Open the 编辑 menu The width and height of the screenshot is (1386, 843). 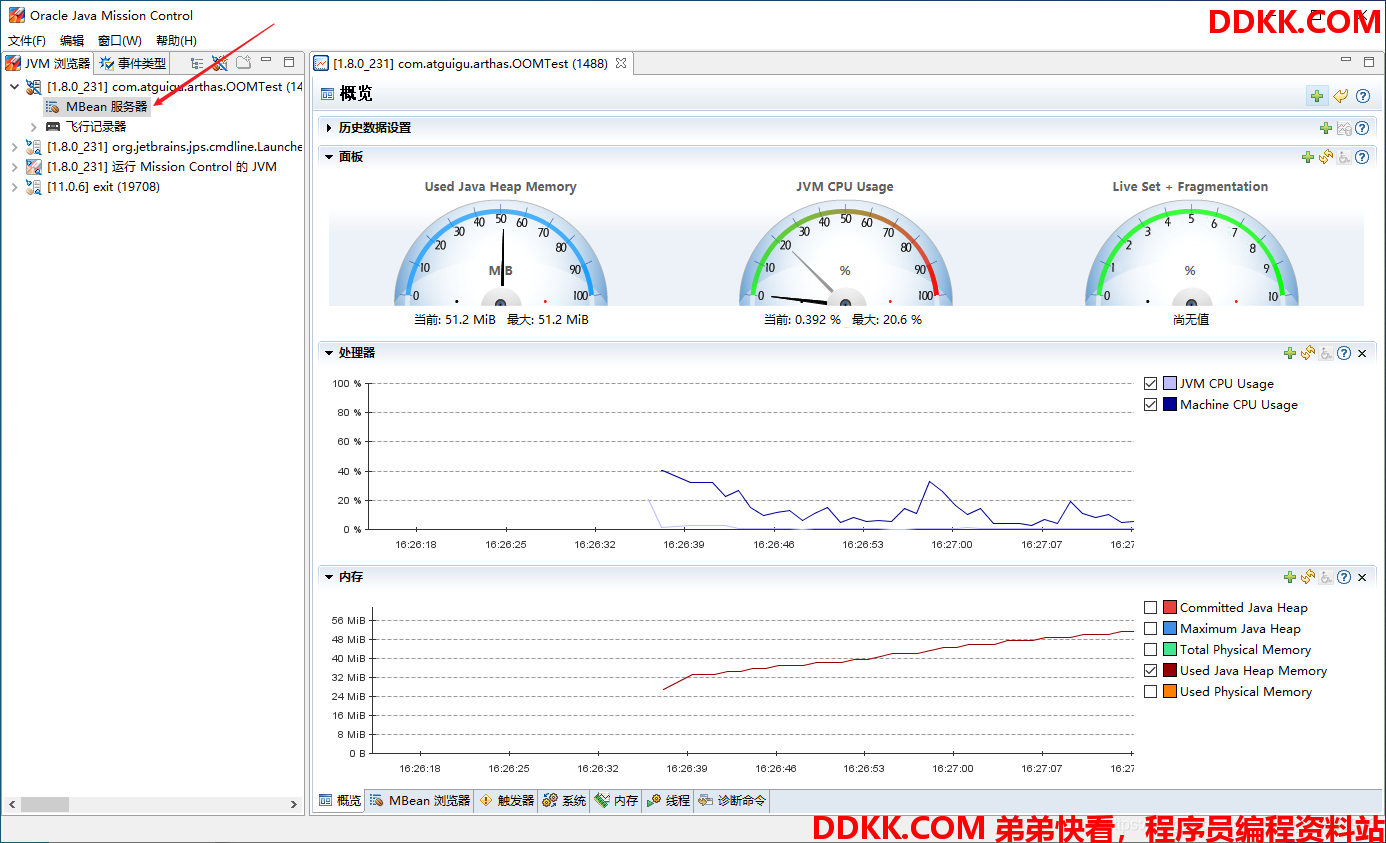click(x=72, y=40)
